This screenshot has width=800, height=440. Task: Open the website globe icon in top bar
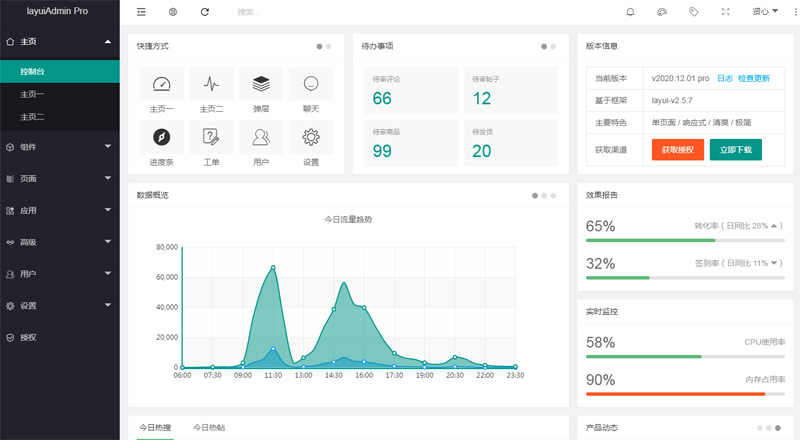(173, 12)
